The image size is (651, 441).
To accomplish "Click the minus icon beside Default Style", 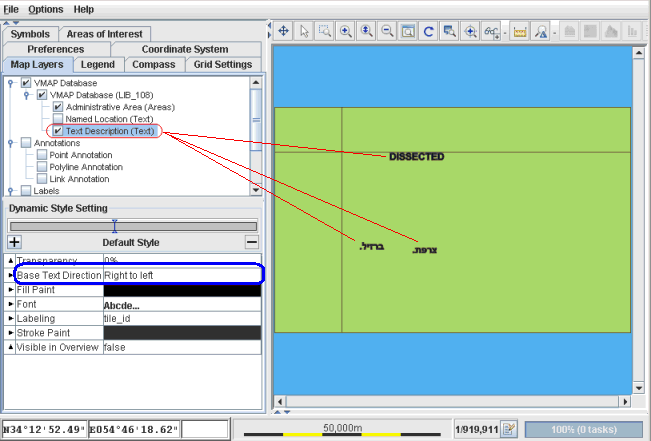I will pos(252,242).
